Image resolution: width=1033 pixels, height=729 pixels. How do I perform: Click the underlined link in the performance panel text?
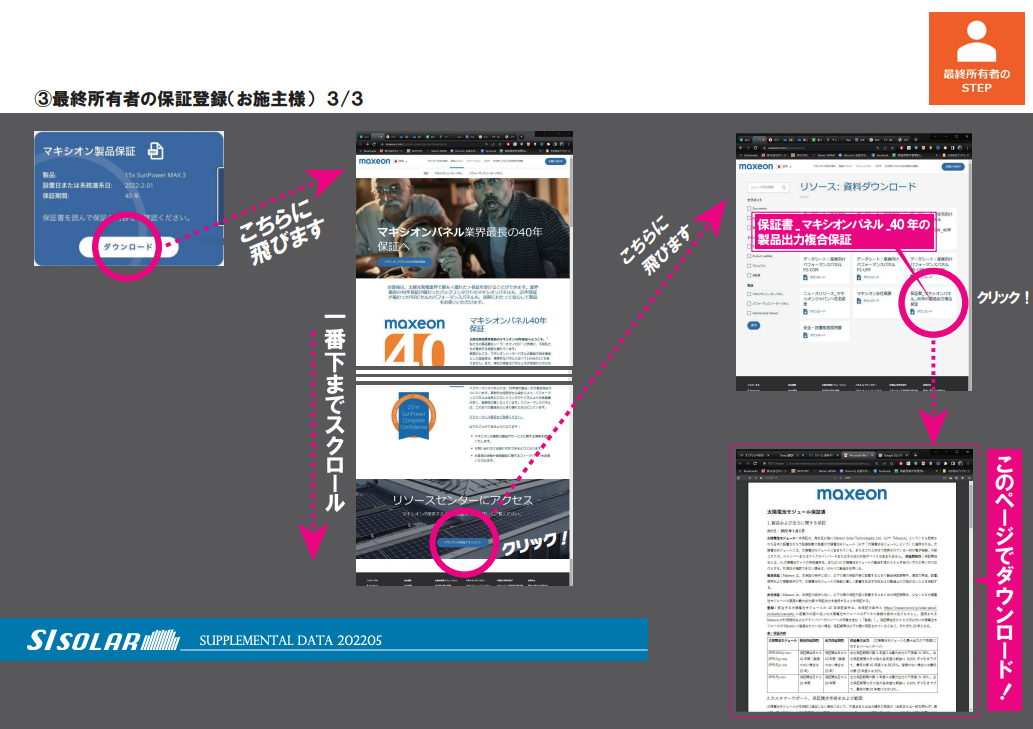click(496, 417)
